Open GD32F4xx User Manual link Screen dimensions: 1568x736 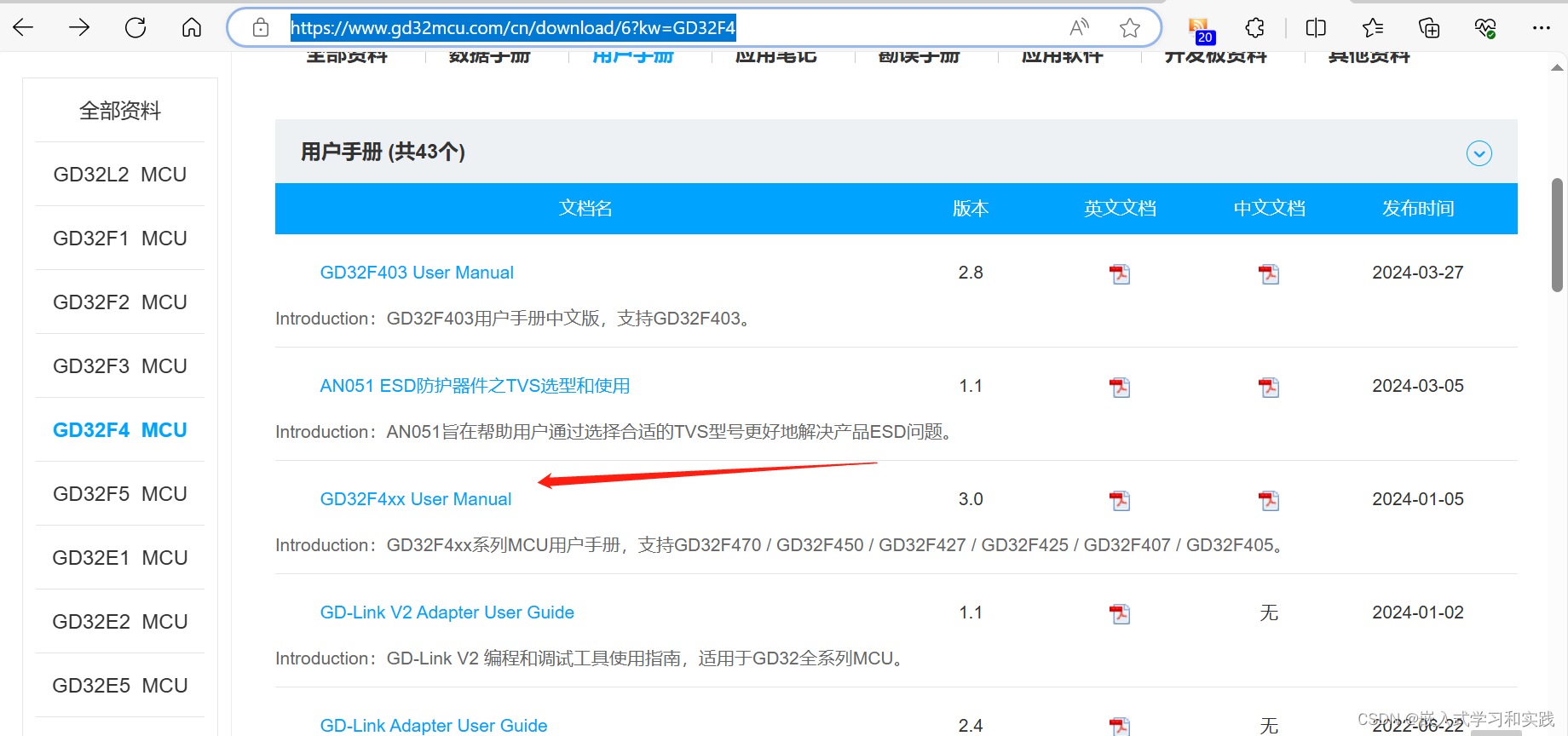point(416,499)
